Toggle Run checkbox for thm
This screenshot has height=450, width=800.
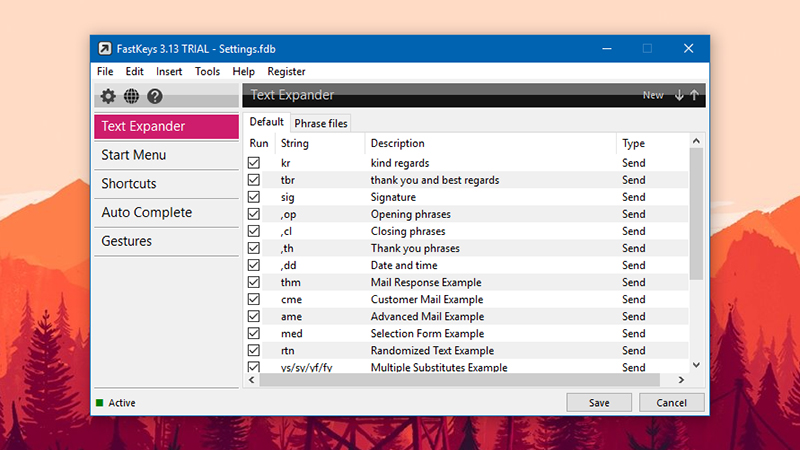click(x=254, y=282)
